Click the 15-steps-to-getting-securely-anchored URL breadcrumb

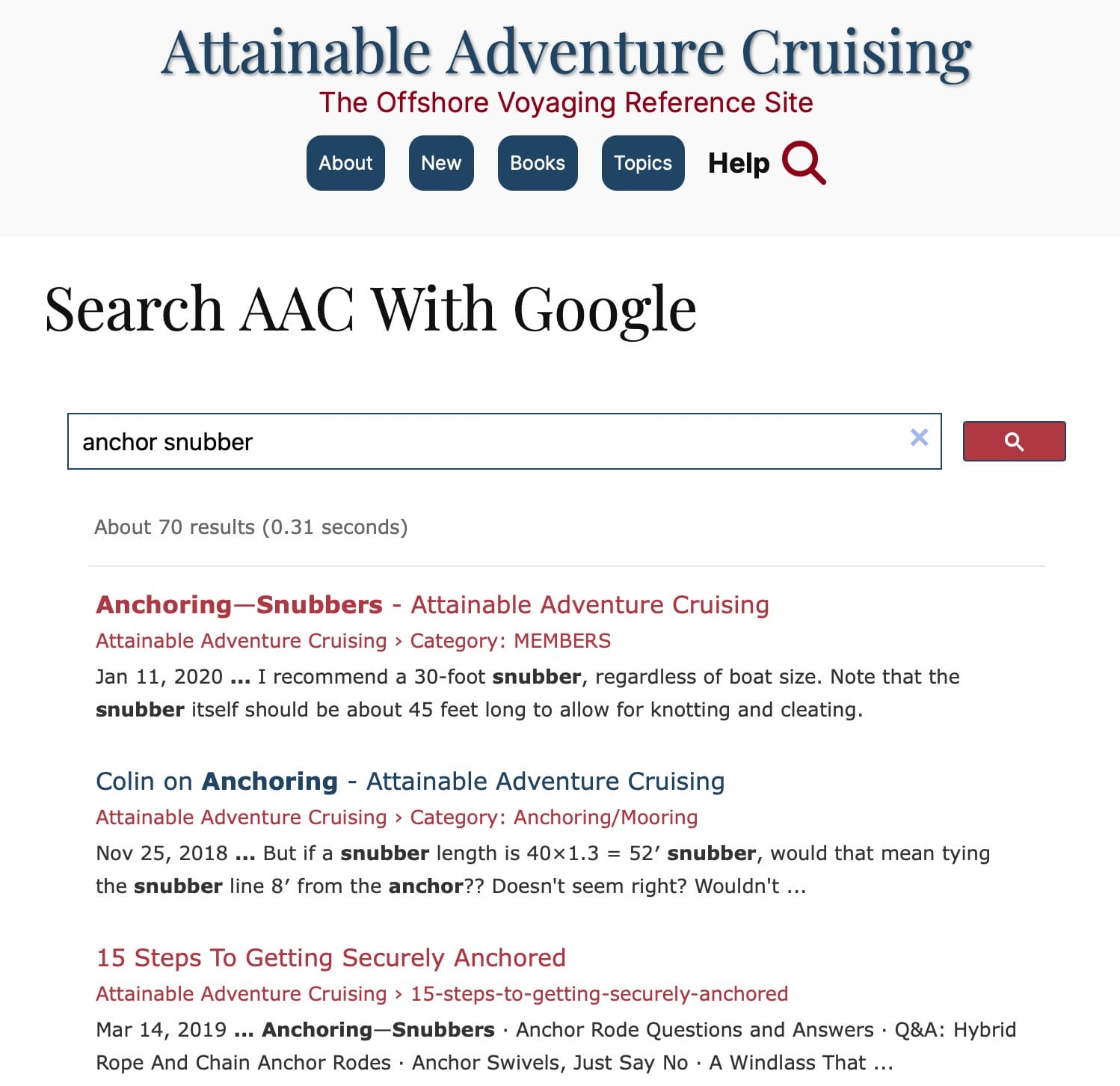tap(599, 994)
